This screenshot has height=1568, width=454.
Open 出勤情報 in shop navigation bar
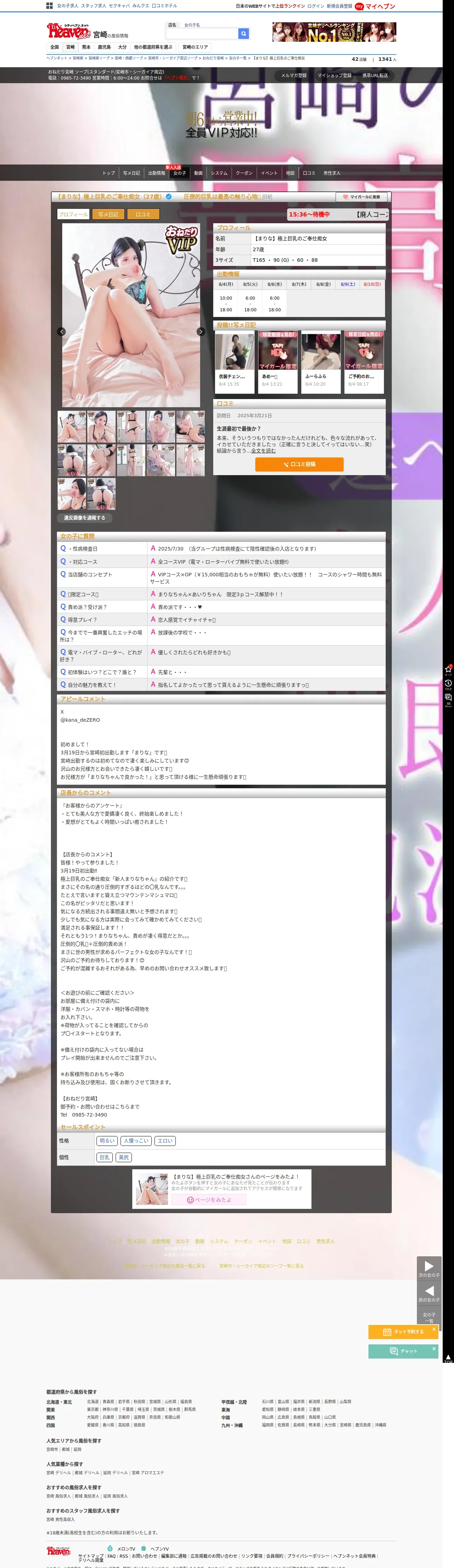[156, 173]
